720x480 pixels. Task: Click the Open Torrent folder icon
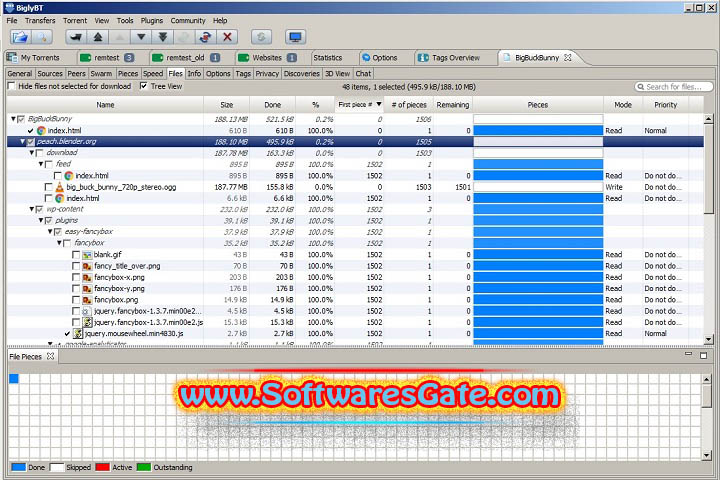[x=20, y=37]
